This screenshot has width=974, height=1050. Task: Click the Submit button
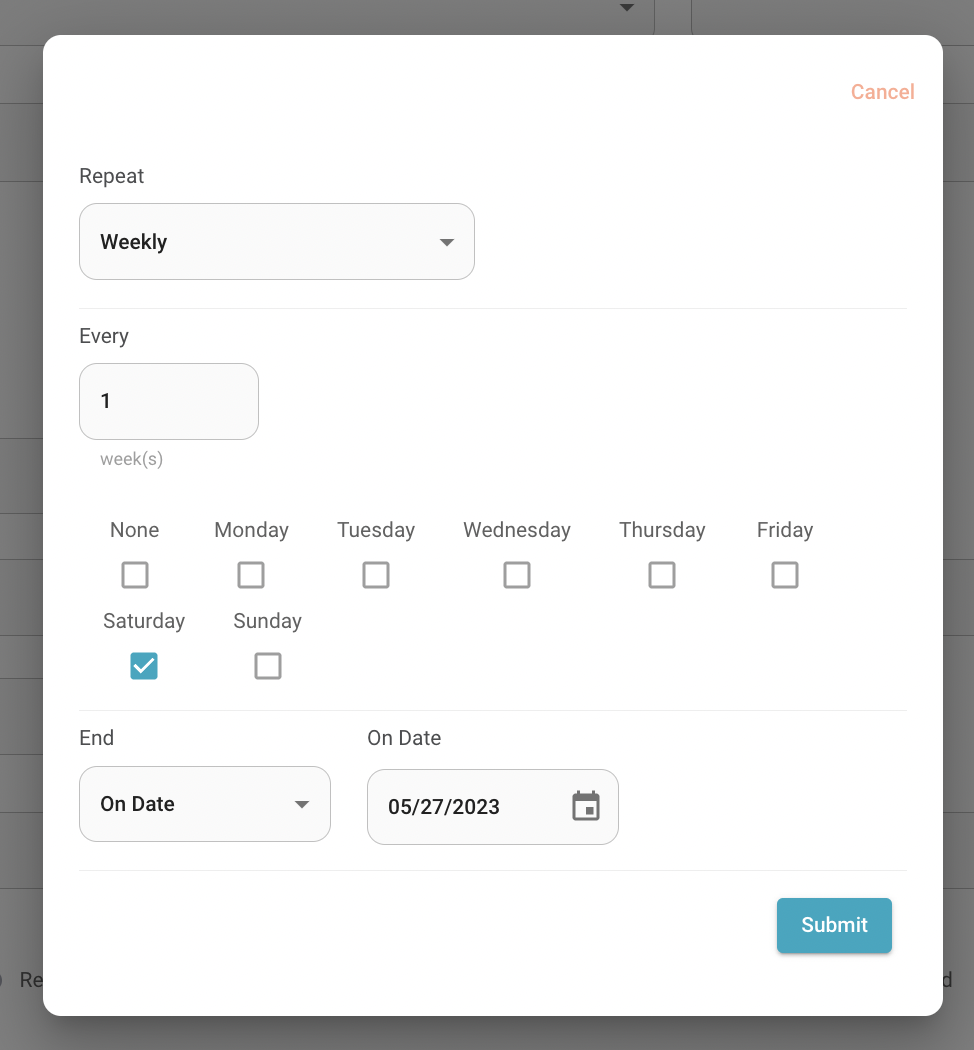point(834,925)
